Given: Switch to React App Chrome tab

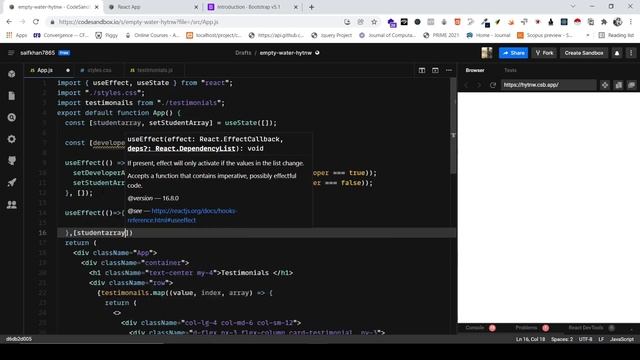Looking at the screenshot, I should coord(152,7).
